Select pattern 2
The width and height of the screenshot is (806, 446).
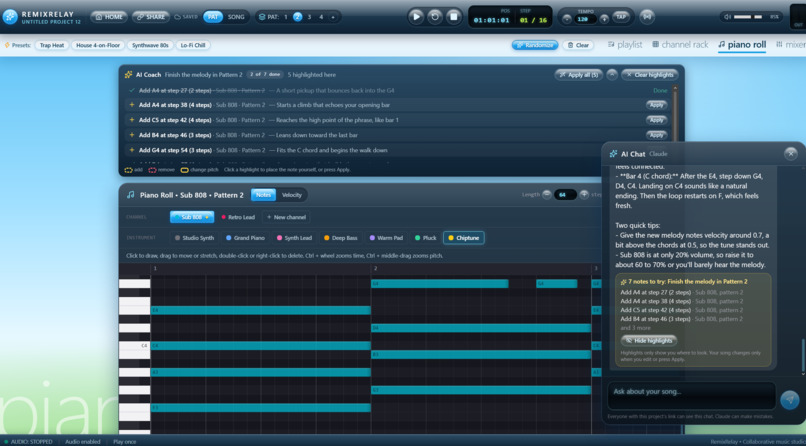click(x=298, y=17)
